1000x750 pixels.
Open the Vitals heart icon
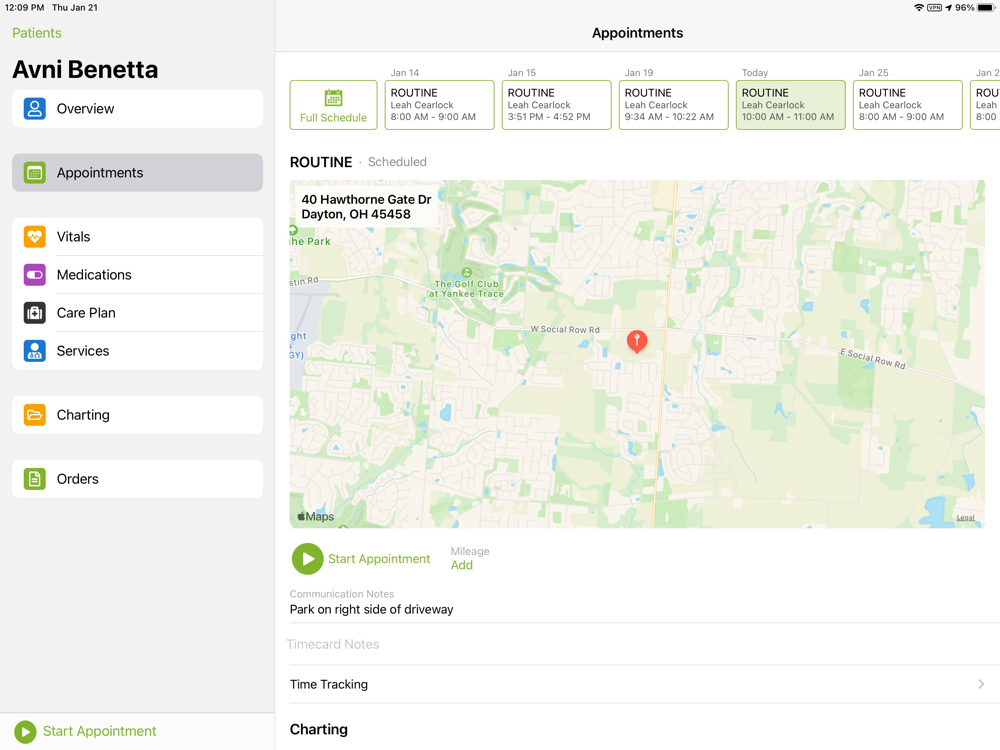[34, 237]
